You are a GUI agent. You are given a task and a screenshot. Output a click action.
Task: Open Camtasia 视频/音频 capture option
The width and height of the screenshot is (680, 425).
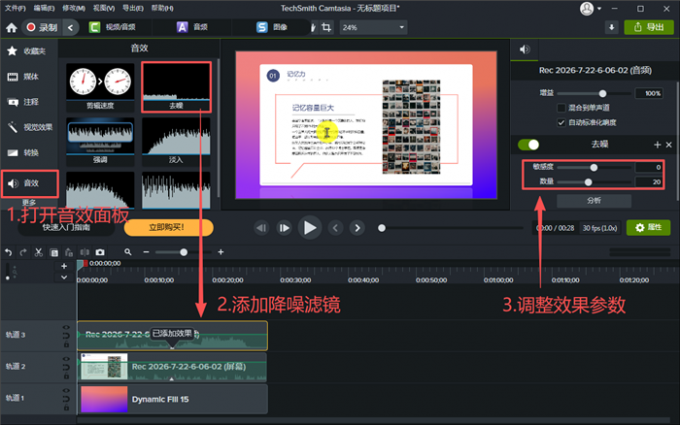pyautogui.click(x=112, y=27)
